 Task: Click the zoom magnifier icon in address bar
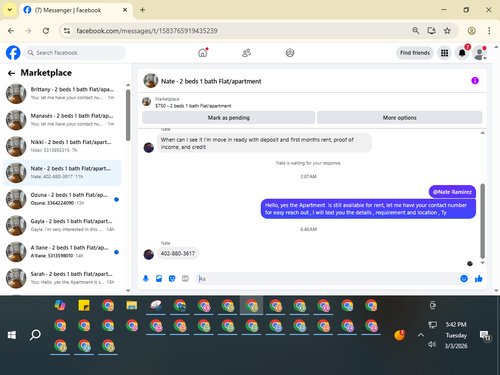(415, 31)
